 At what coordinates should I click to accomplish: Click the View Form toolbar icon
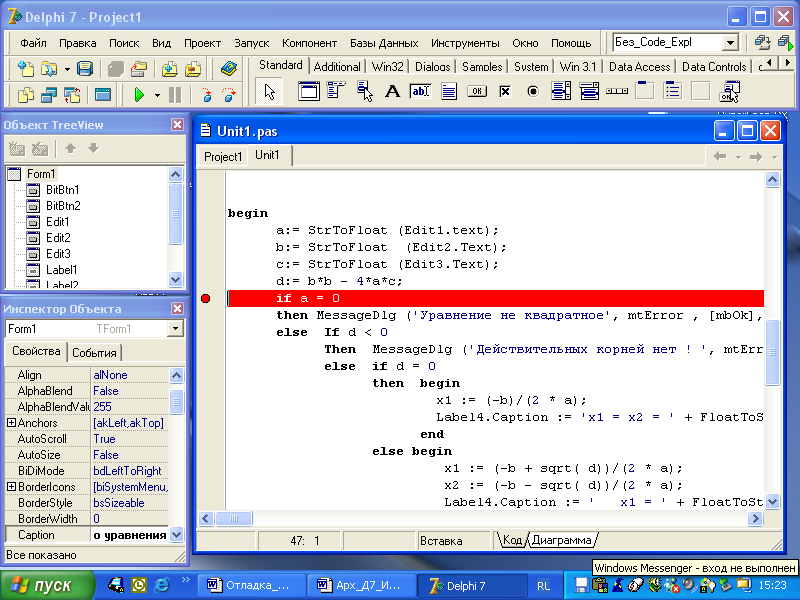click(x=49, y=95)
